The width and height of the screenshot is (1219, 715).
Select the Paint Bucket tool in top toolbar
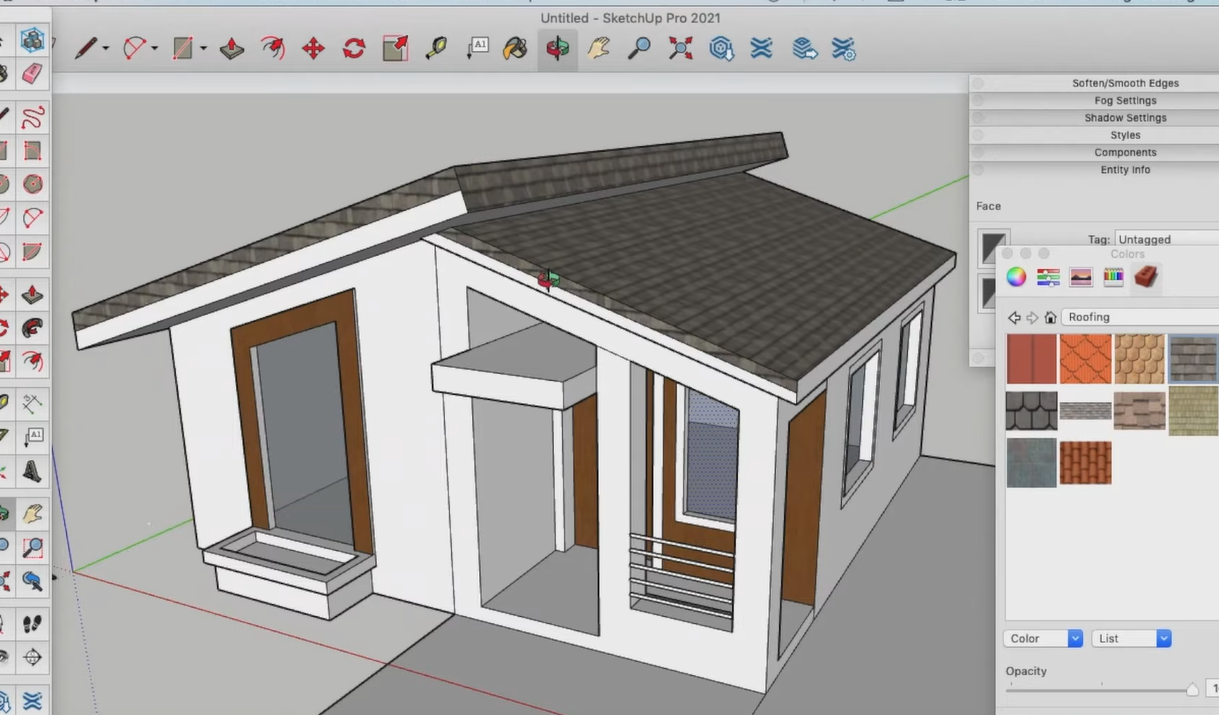point(516,48)
